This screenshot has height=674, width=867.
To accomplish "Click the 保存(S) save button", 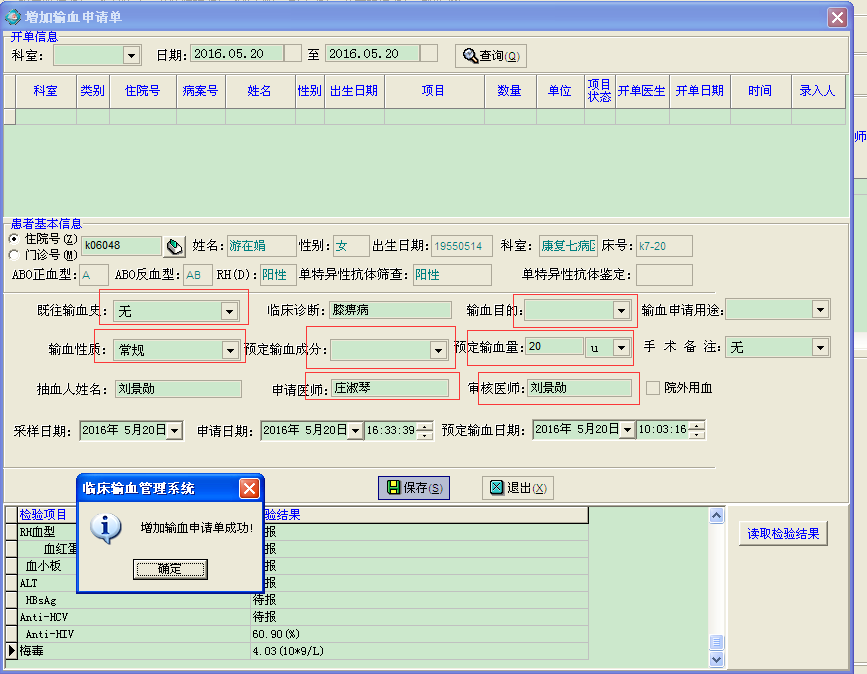I will 414,488.
